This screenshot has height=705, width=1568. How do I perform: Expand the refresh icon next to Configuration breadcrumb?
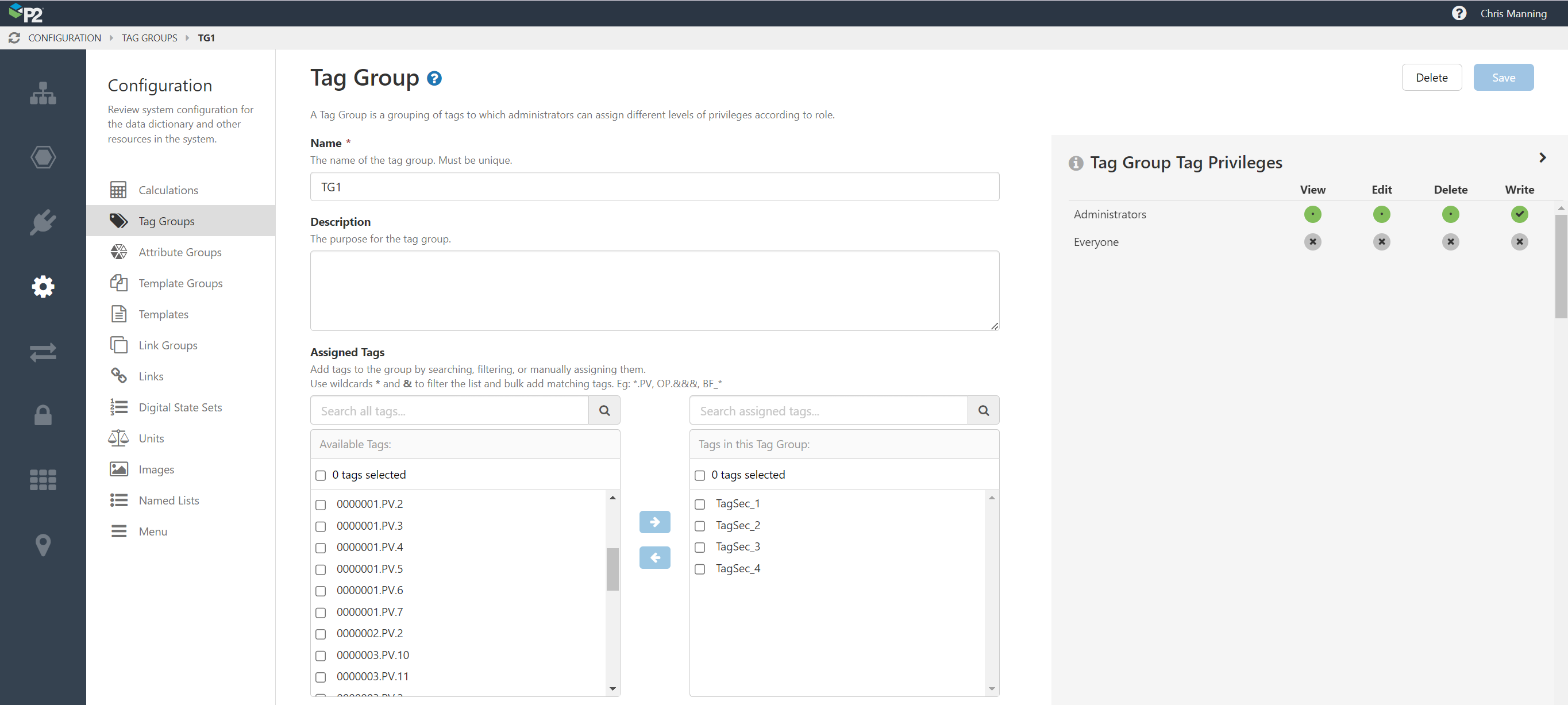14,38
